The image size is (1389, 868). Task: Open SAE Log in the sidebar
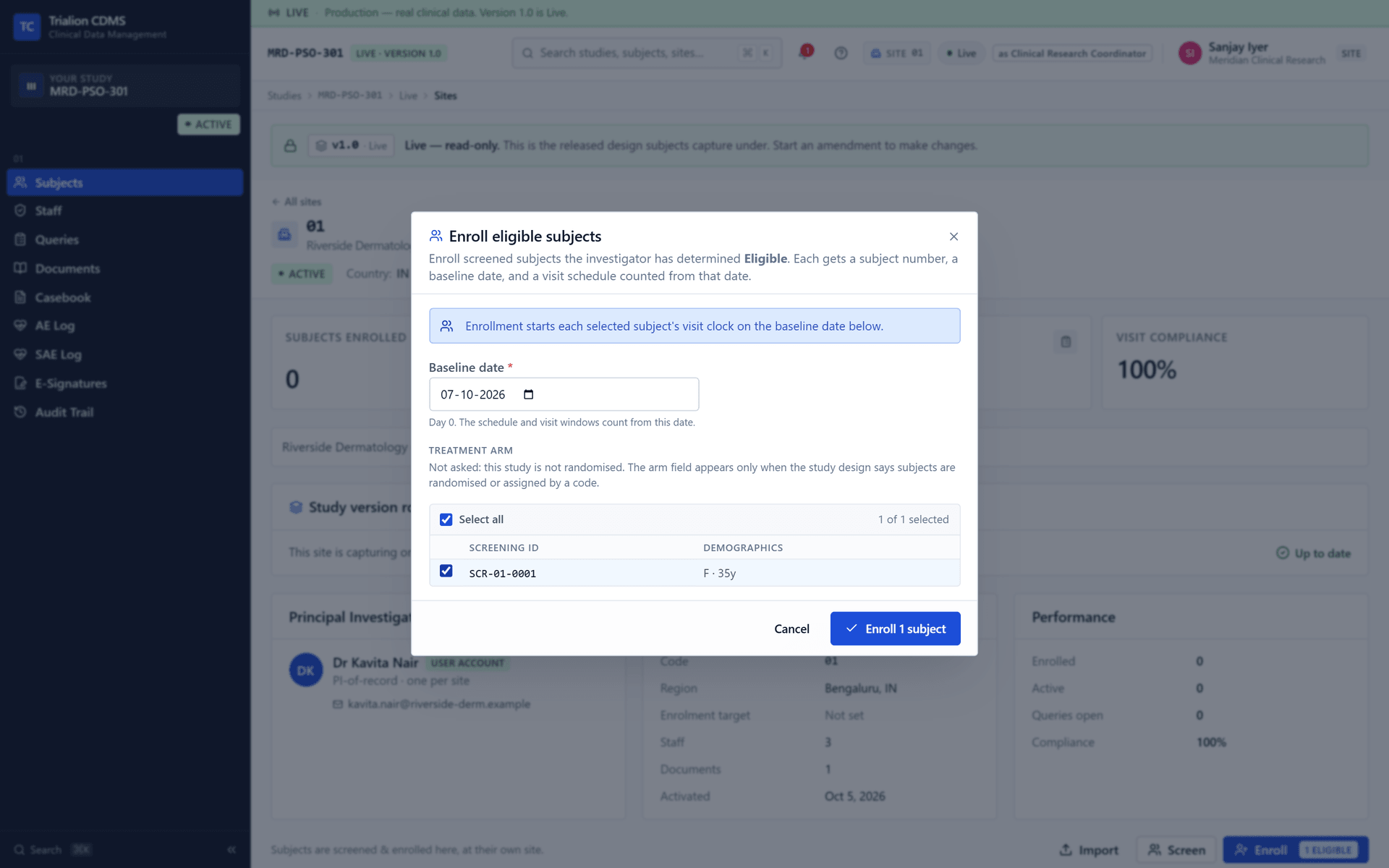(124, 354)
